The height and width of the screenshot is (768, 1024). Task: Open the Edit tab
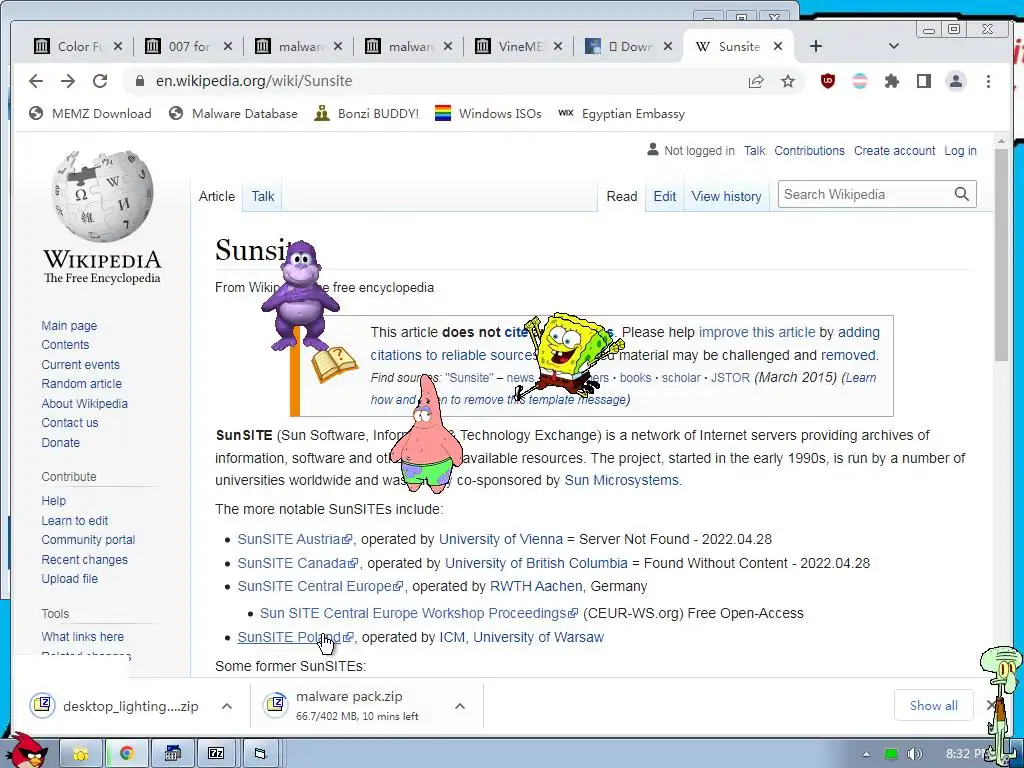(x=665, y=196)
